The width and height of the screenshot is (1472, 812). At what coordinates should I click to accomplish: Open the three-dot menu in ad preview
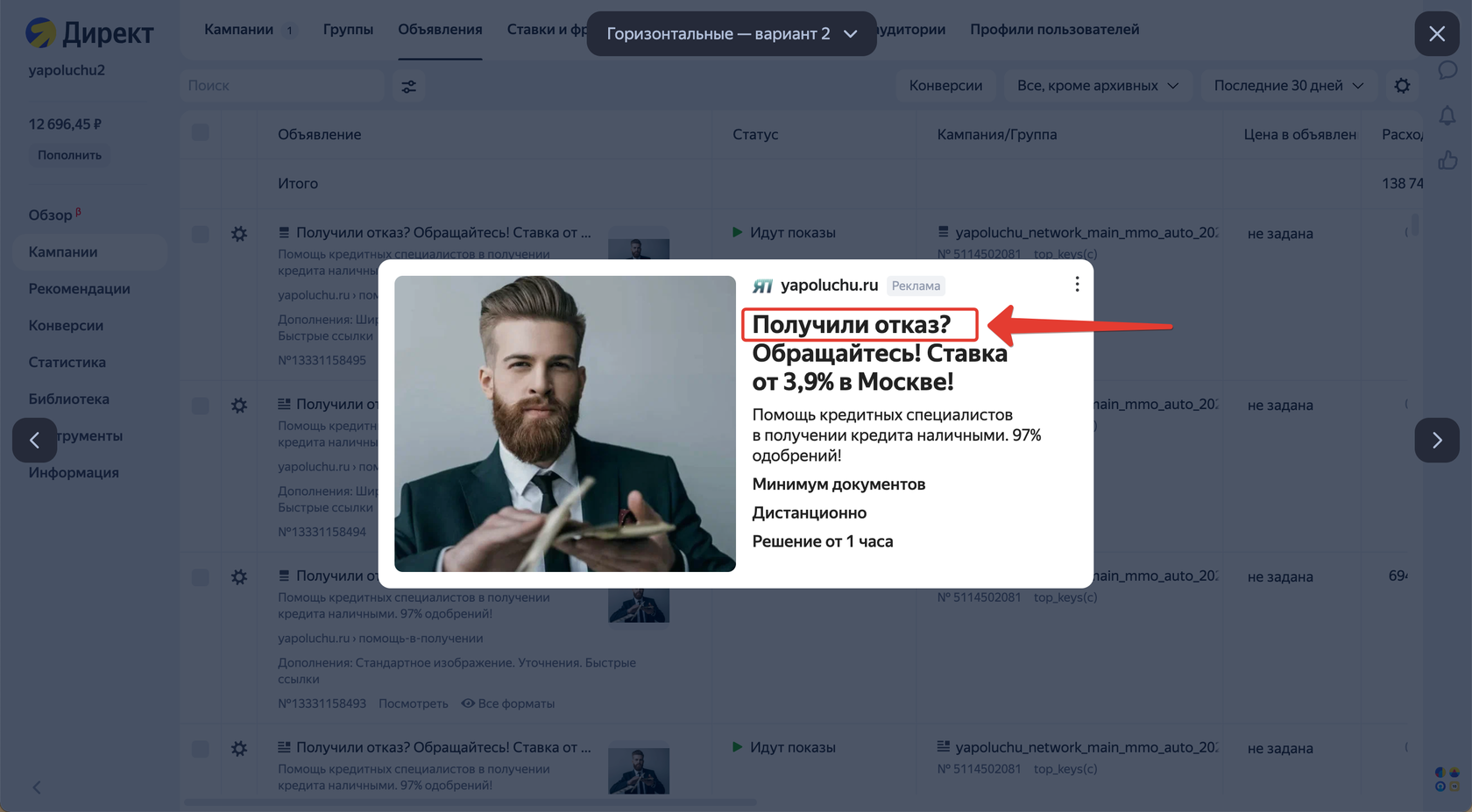click(1077, 285)
